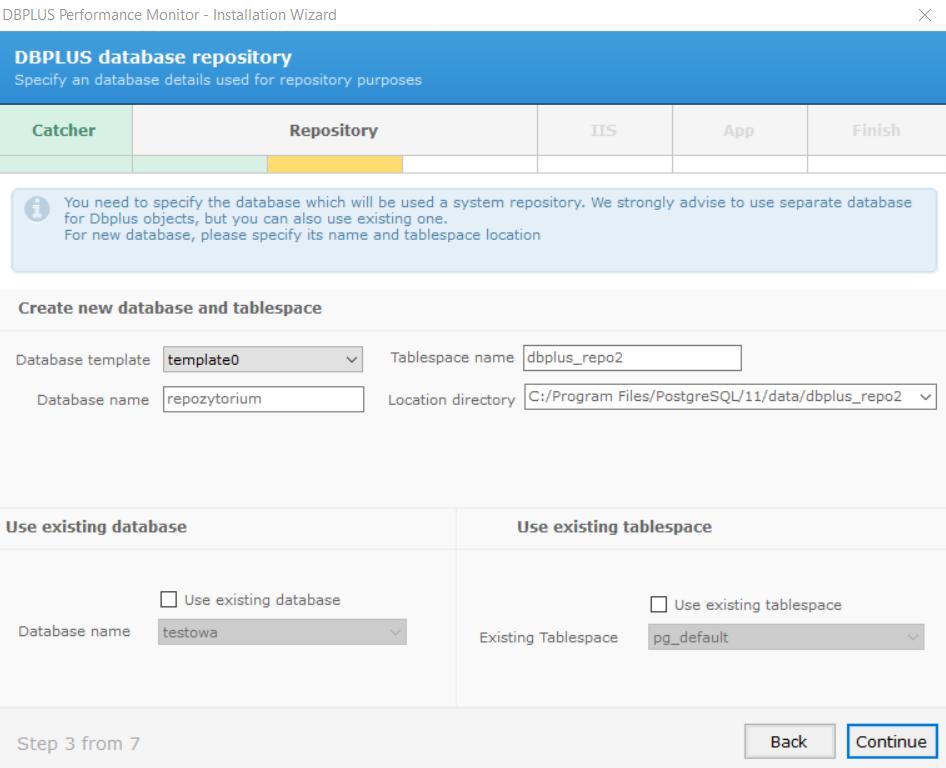Image resolution: width=946 pixels, height=768 pixels.
Task: Click the 'Use existing tablespace' section heading
Action: (614, 527)
